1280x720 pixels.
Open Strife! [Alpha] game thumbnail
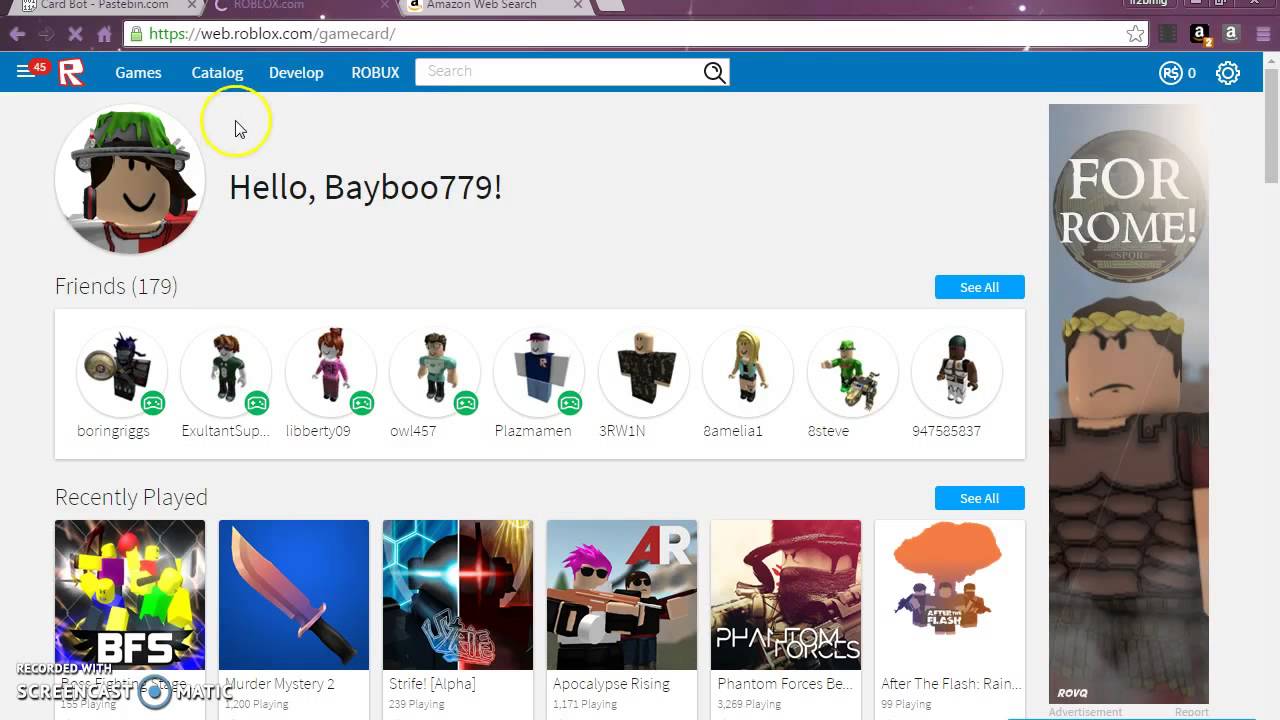click(458, 595)
